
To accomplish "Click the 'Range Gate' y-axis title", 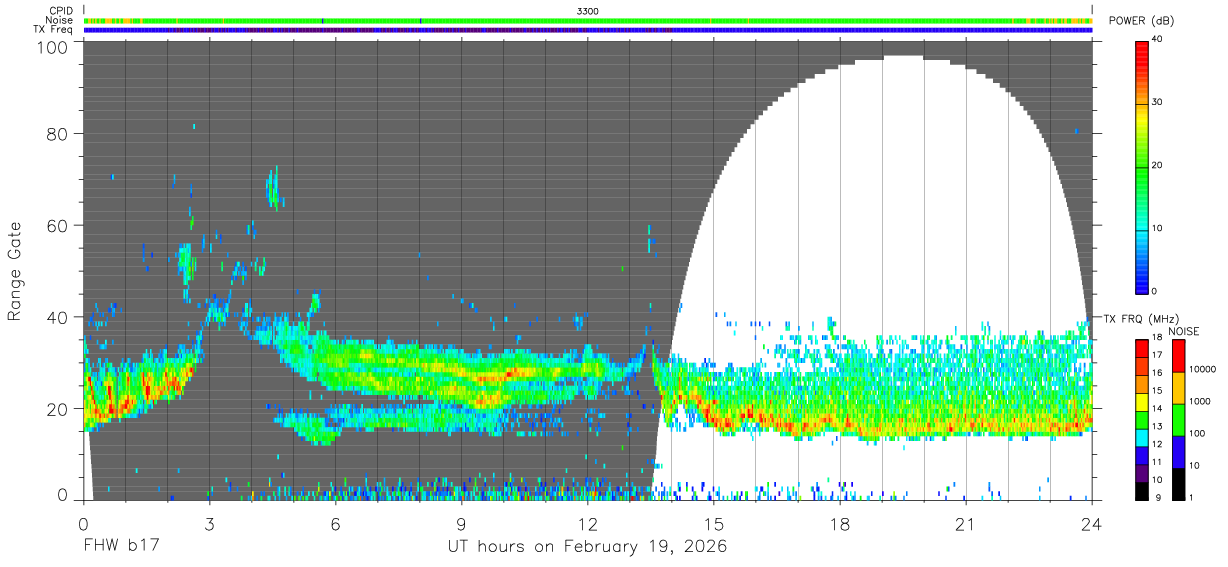I will point(15,271).
